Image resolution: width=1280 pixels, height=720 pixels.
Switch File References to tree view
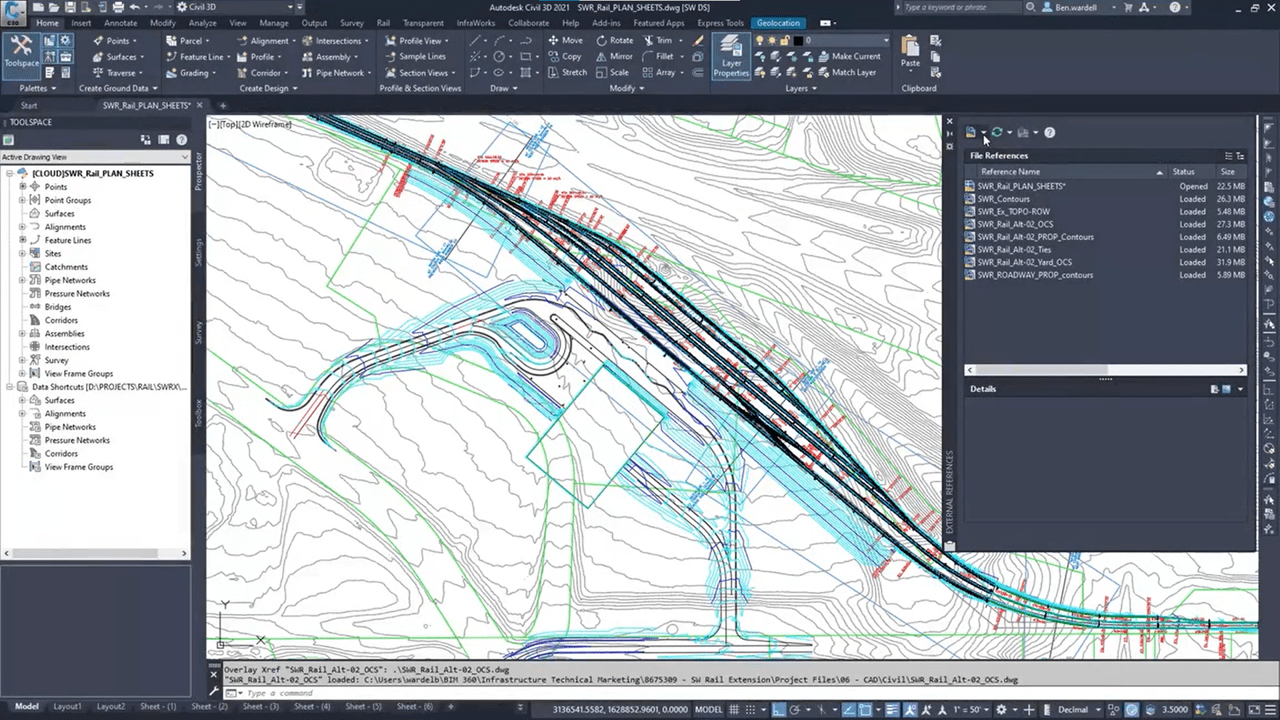tap(1240, 156)
